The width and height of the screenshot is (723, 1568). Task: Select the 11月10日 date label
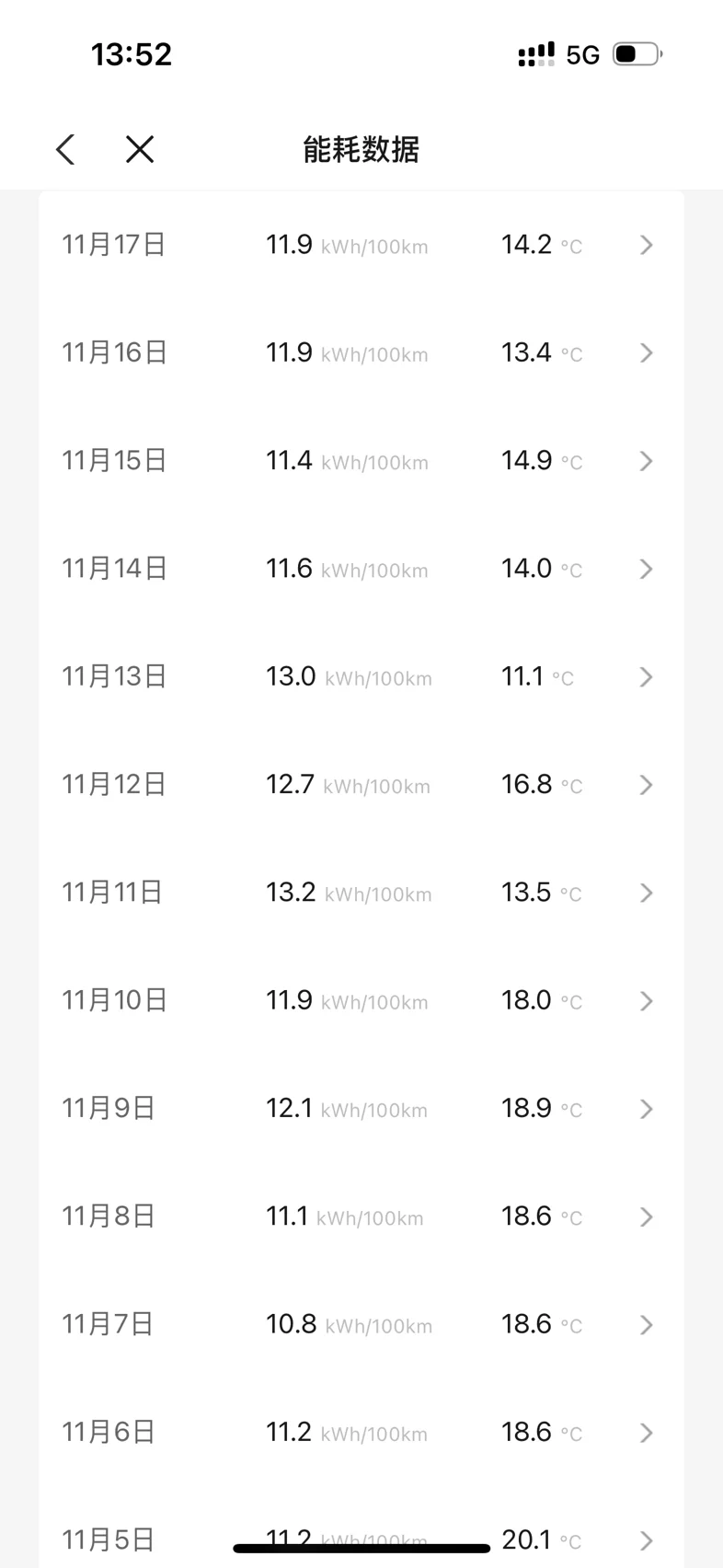click(114, 1000)
